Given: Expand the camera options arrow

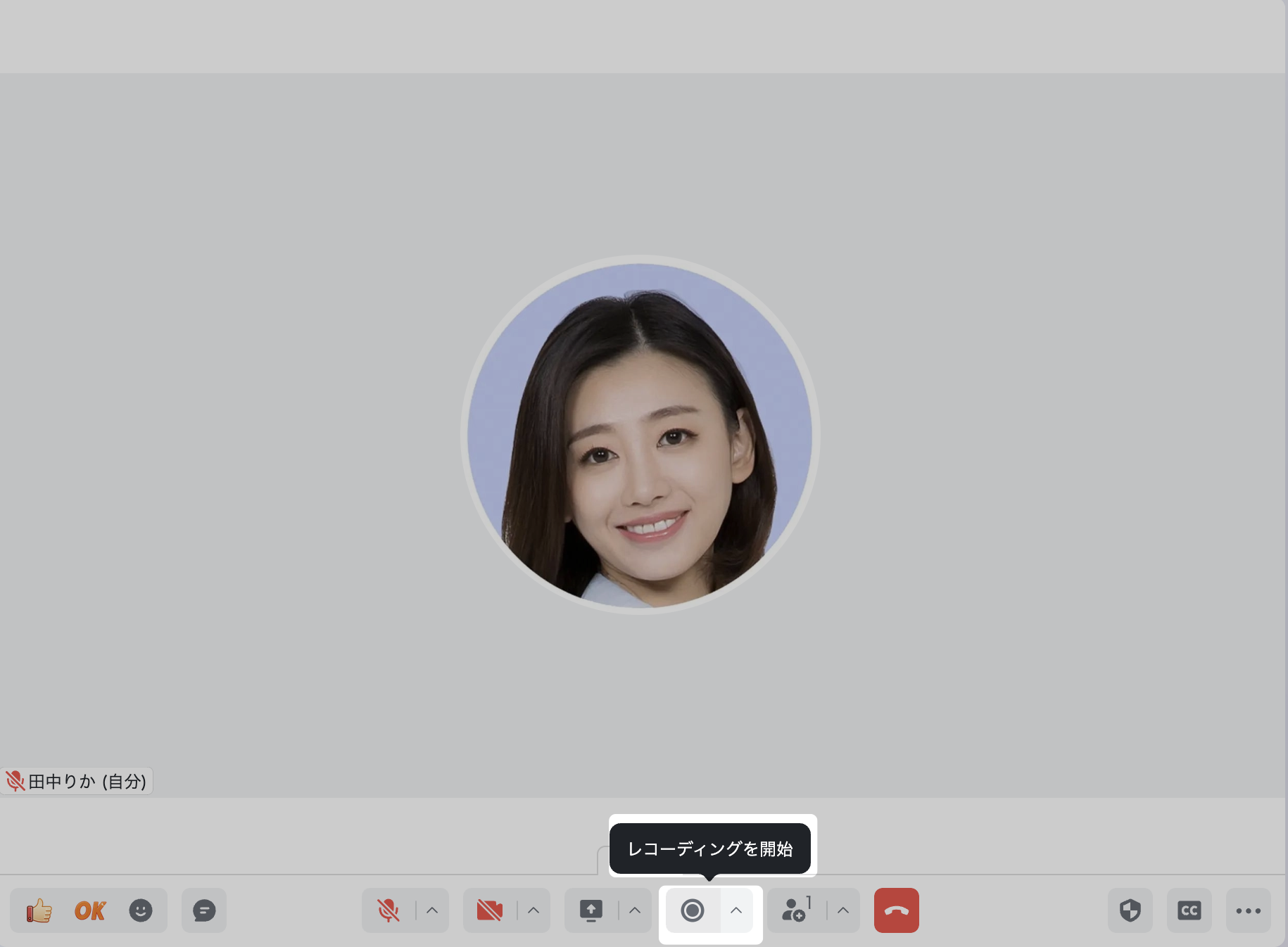Looking at the screenshot, I should coord(533,910).
